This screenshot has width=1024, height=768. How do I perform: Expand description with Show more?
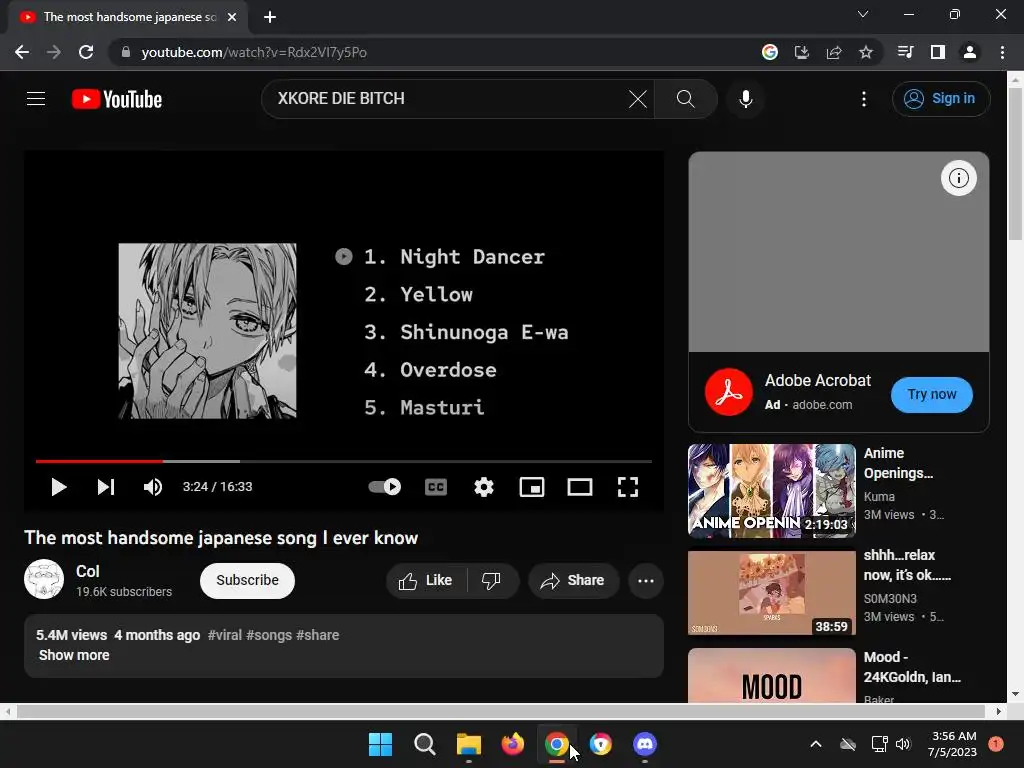pos(74,655)
